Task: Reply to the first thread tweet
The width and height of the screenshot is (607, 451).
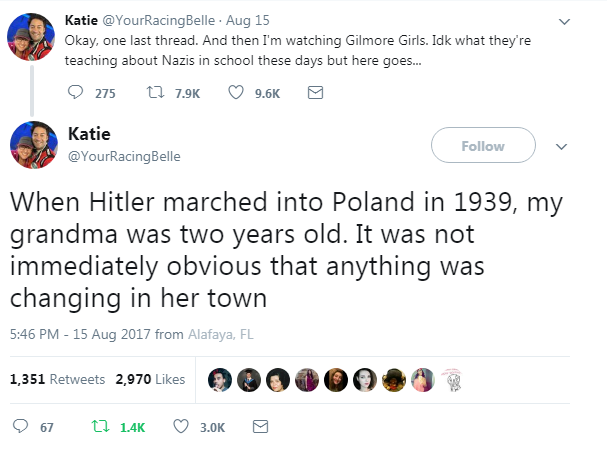Action: click(x=75, y=93)
